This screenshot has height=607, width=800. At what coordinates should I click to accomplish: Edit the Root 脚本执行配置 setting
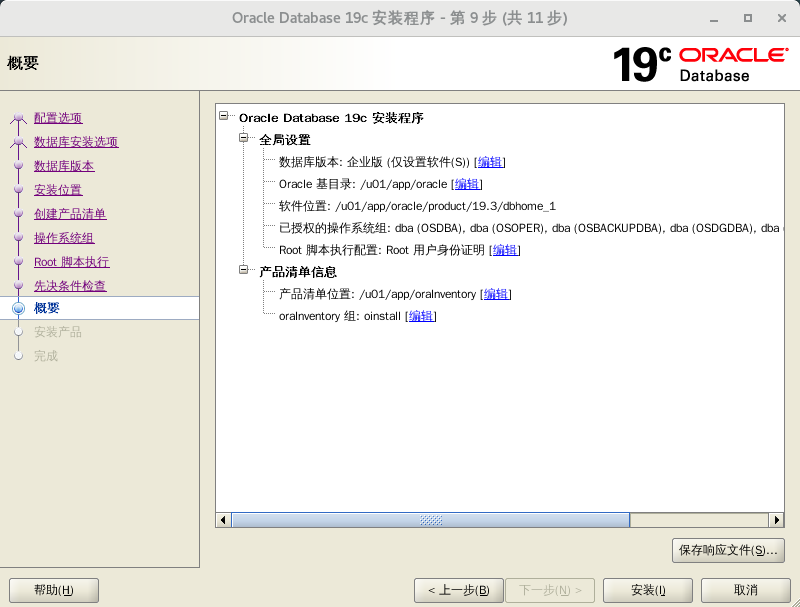[x=505, y=250]
